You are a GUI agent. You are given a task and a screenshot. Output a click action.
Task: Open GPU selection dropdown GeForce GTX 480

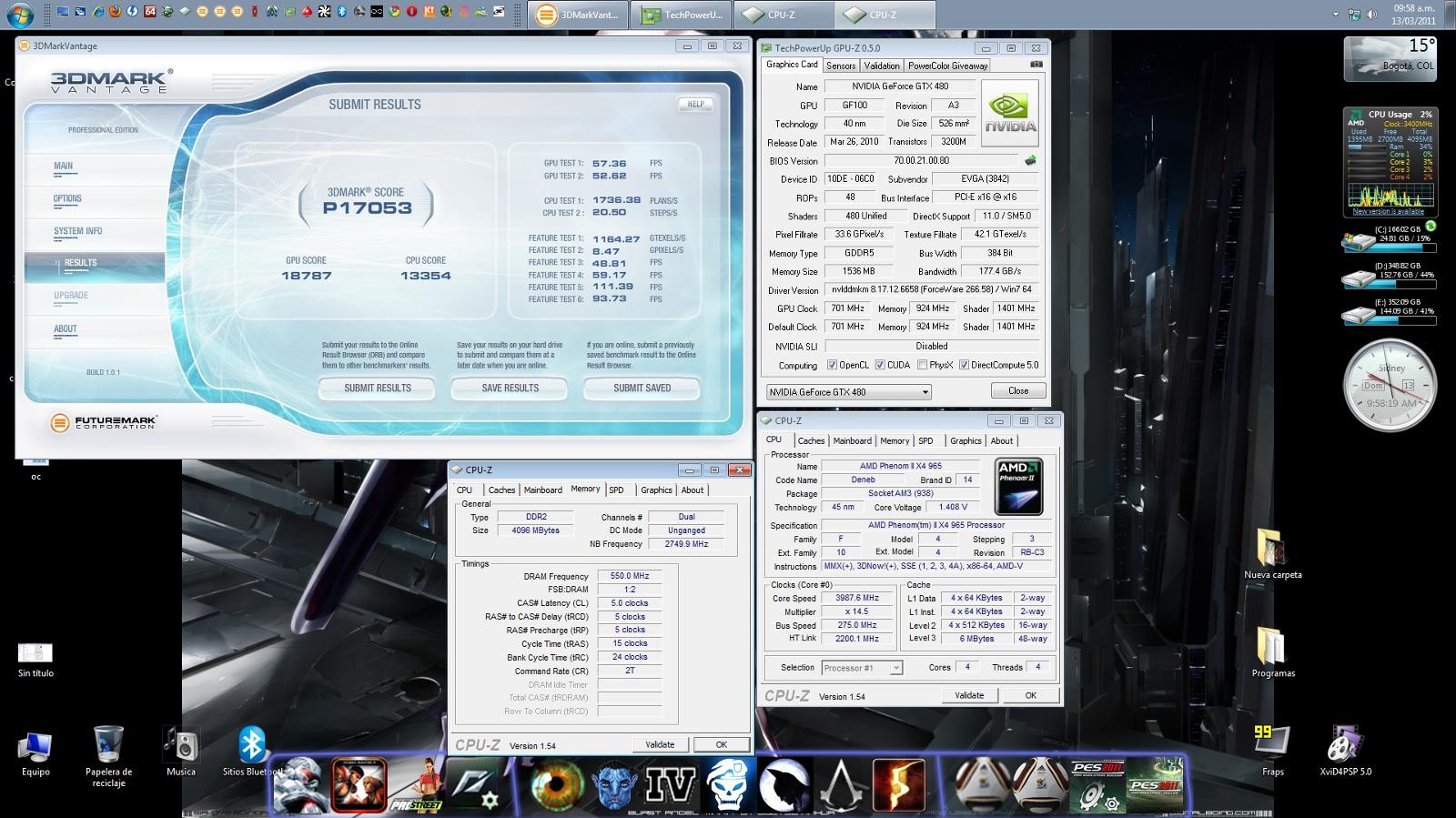849,392
